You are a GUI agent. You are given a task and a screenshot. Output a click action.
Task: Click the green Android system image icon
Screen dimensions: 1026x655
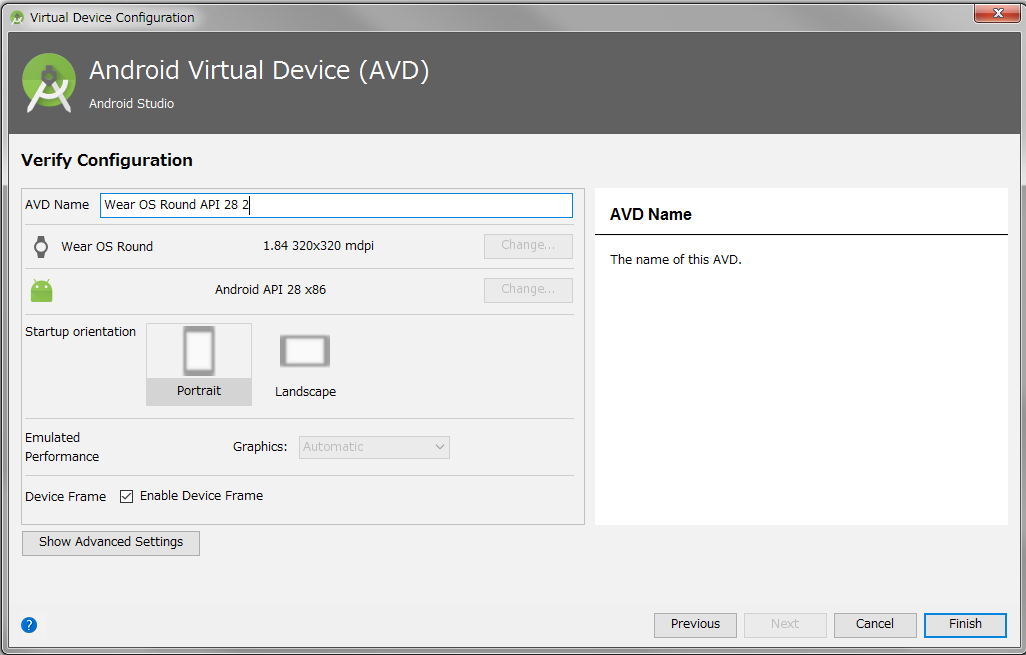point(41,291)
